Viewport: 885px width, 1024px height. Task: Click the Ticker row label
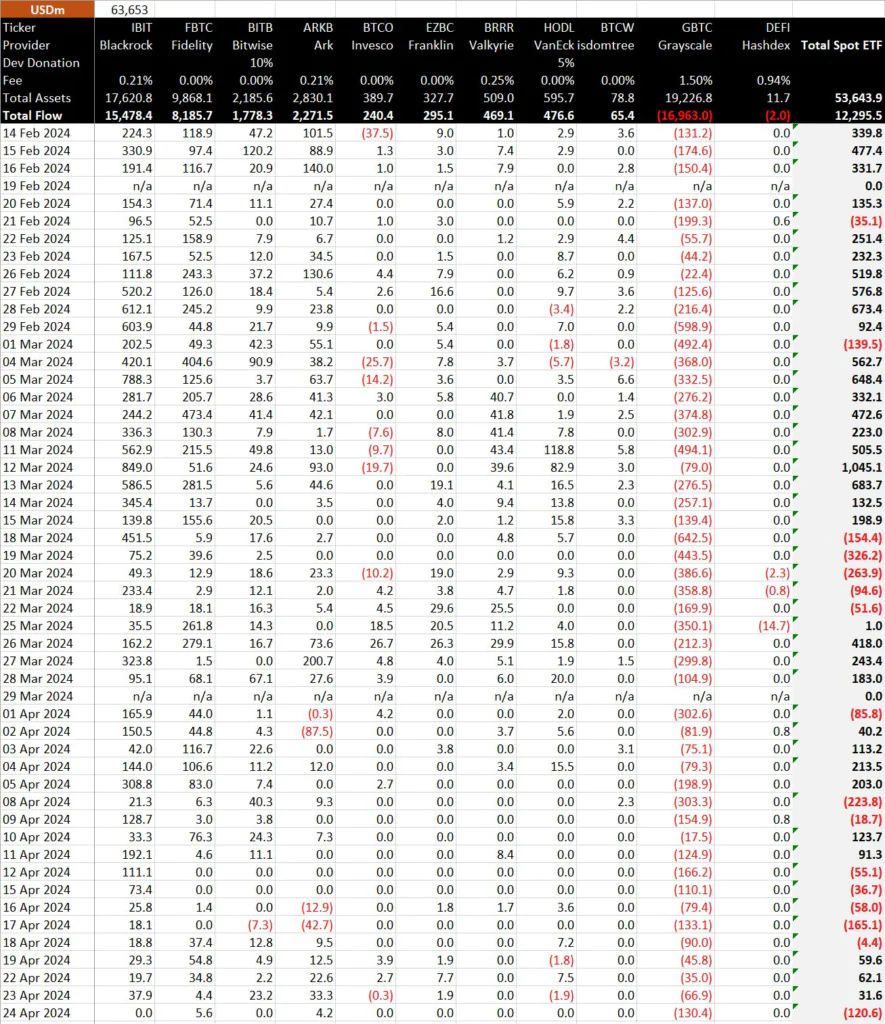(19, 27)
